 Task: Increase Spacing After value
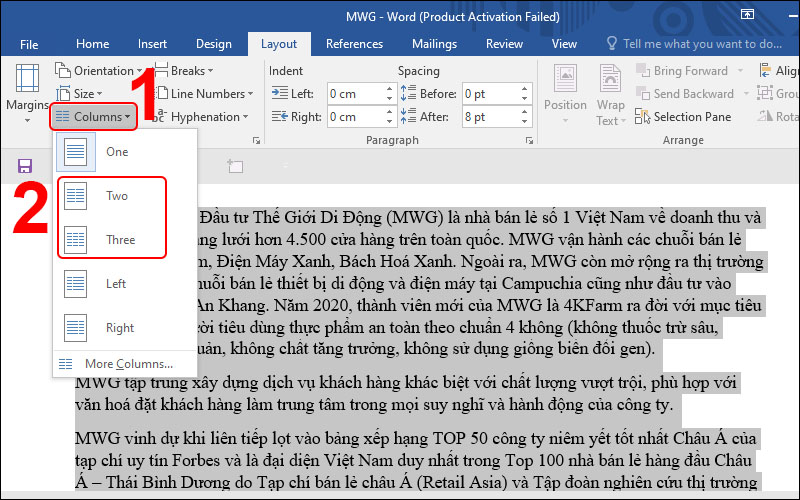pos(524,112)
